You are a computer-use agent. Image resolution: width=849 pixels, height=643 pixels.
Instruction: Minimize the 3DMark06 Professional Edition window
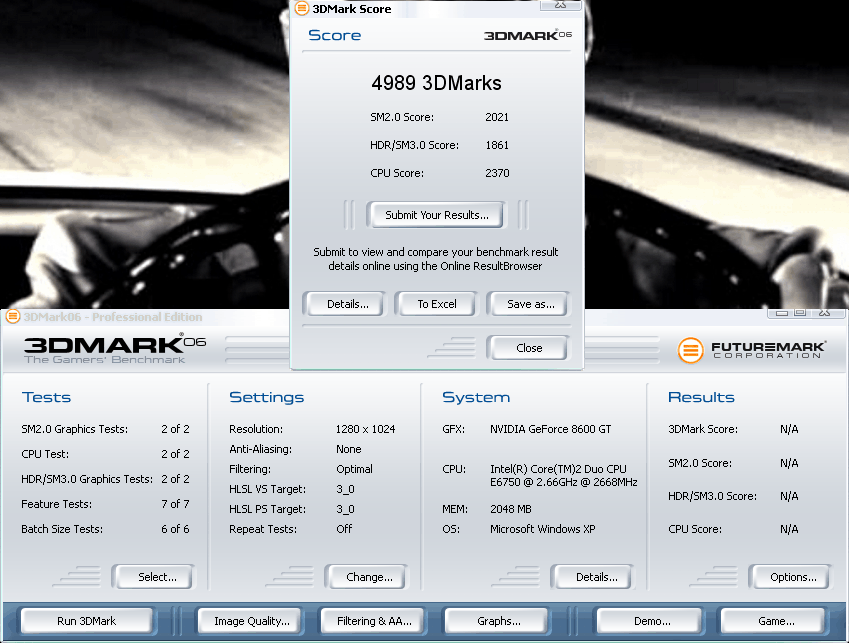click(x=783, y=314)
